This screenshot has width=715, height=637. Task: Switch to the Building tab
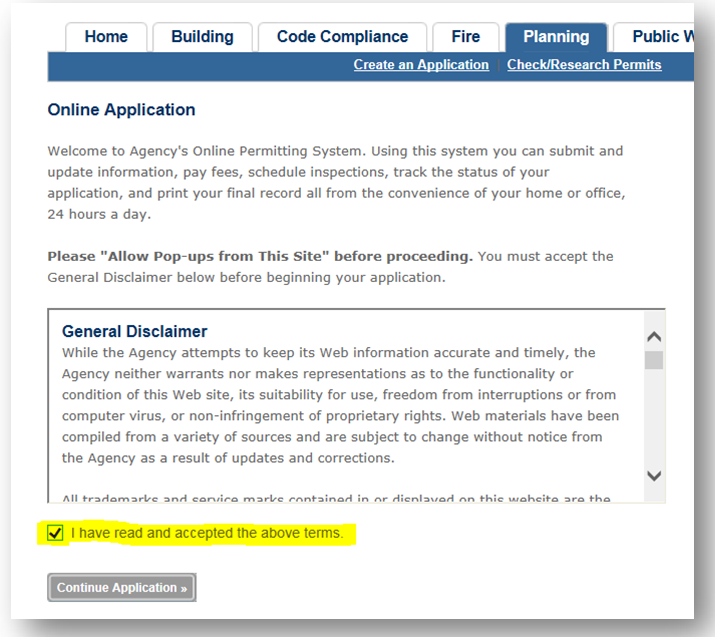pyautogui.click(x=202, y=37)
